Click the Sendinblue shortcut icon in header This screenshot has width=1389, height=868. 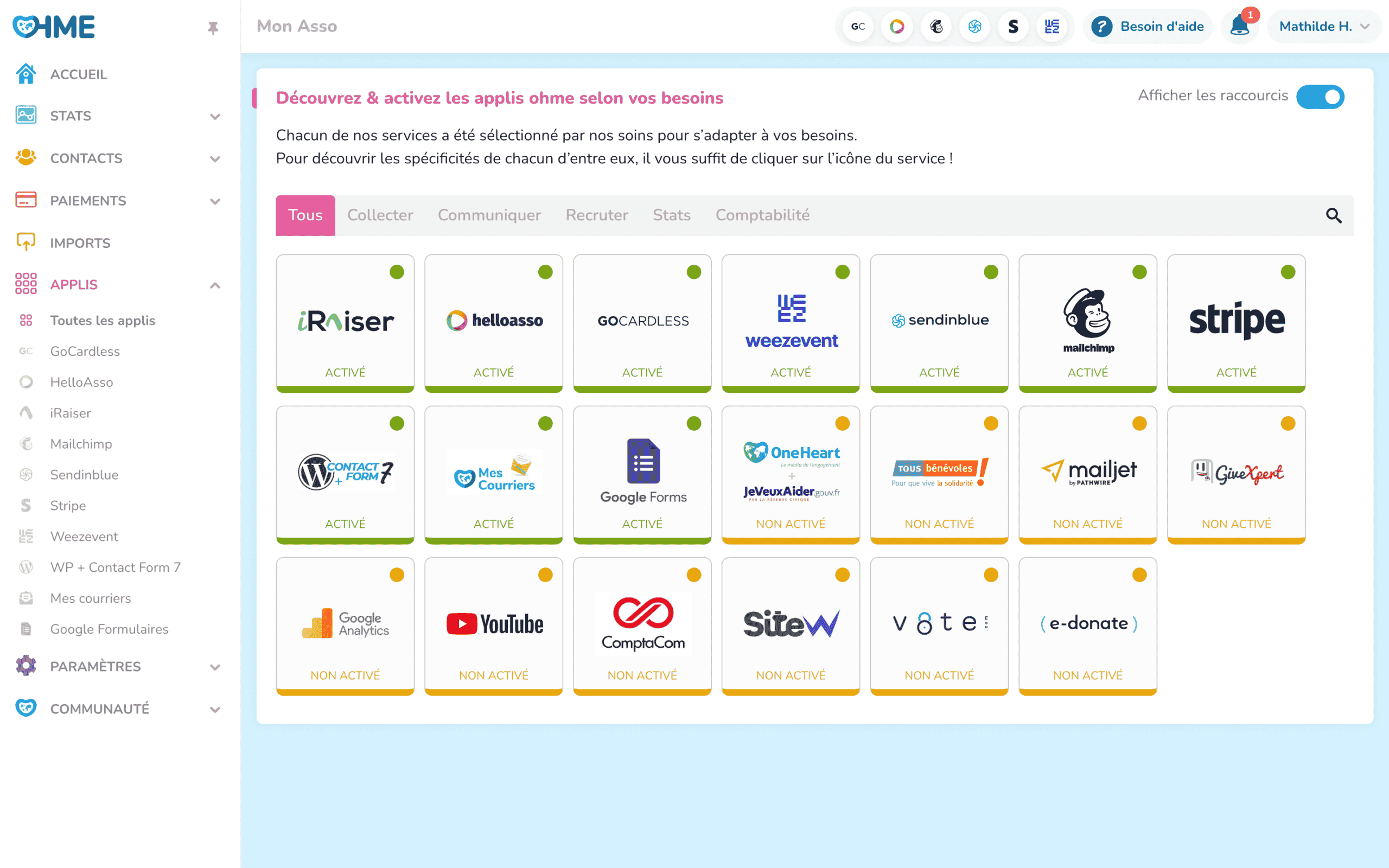974,27
